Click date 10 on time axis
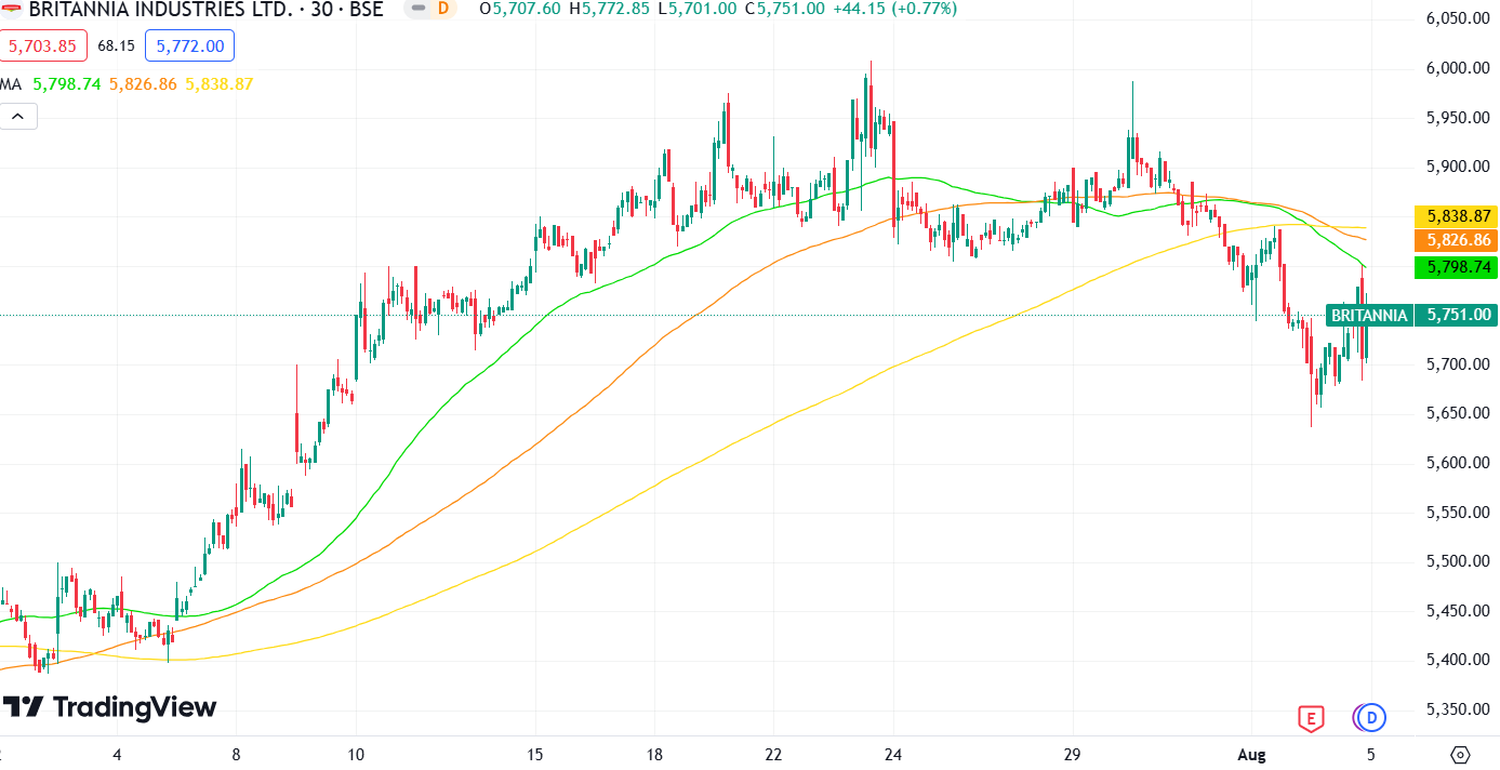Screen dimensions: 1500x770 point(356,754)
